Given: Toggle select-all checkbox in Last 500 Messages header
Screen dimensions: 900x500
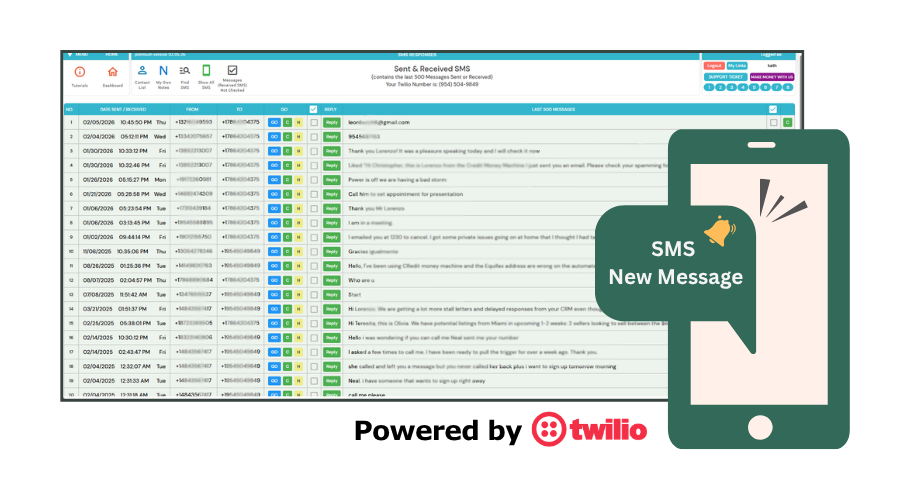Looking at the screenshot, I should point(773,109).
